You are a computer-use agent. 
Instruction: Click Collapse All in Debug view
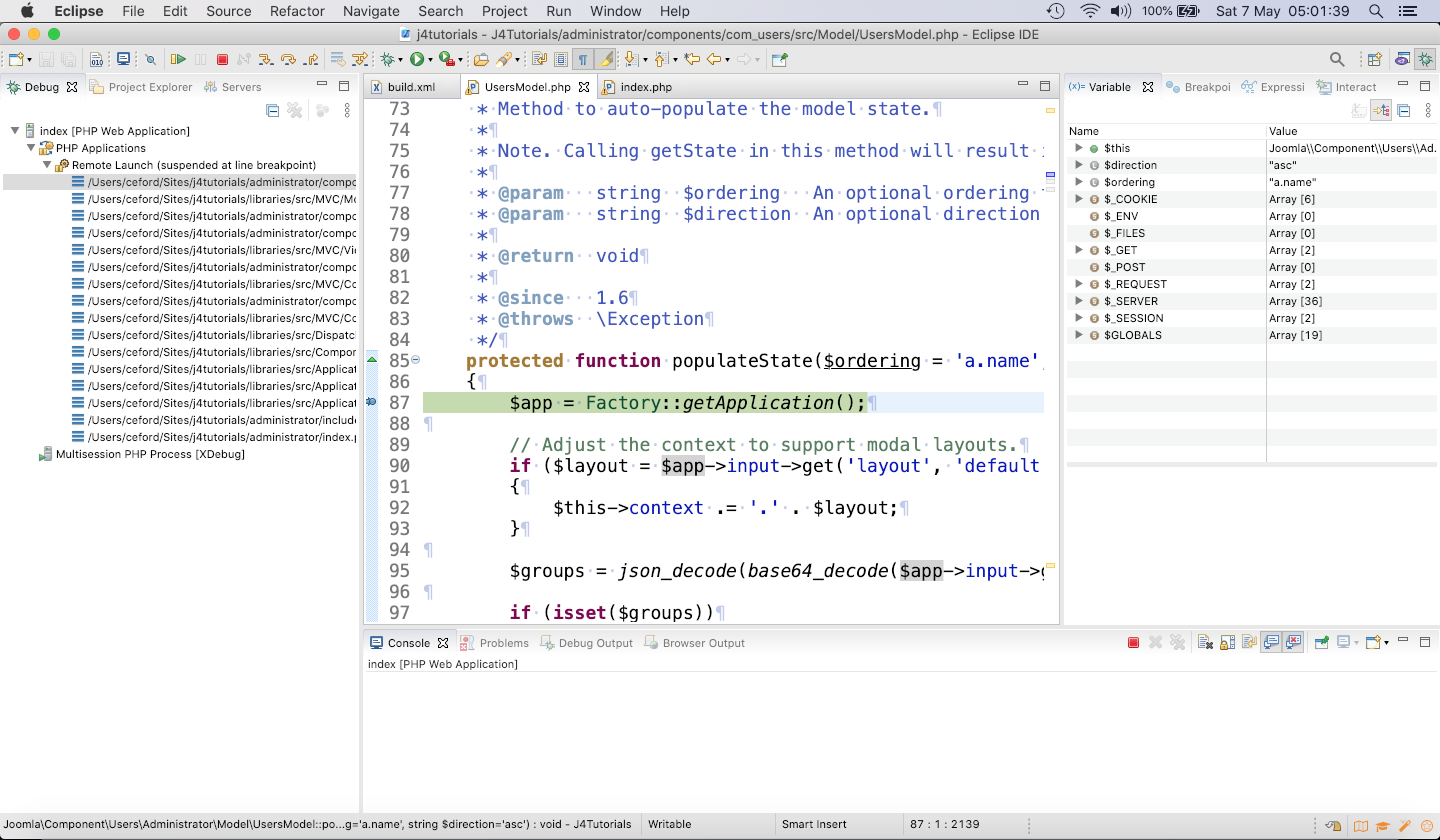pyautogui.click(x=272, y=111)
